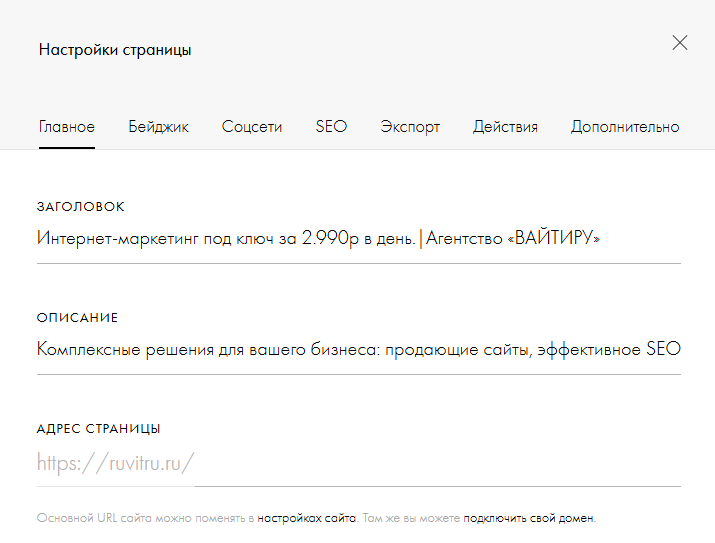The width and height of the screenshot is (715, 543).
Task: Follow the настройках сайта link
Action: pyautogui.click(x=306, y=518)
